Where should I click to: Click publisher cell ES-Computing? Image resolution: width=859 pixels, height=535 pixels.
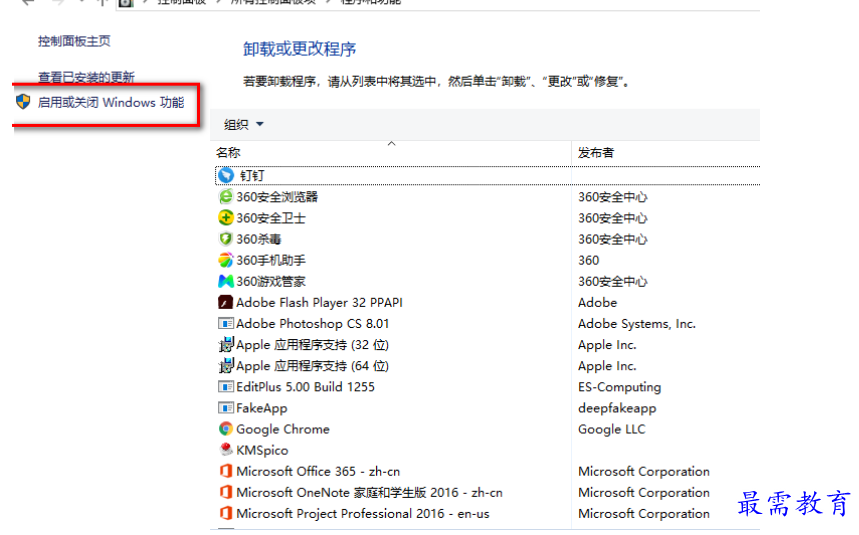(620, 387)
